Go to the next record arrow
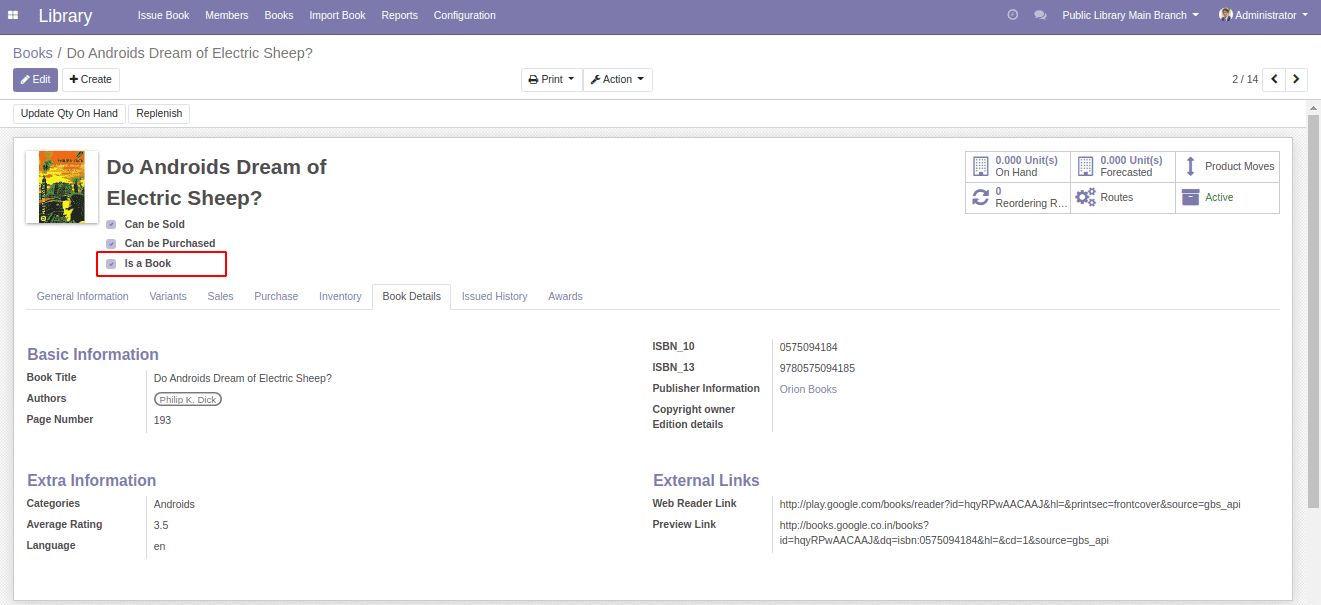Image resolution: width=1321 pixels, height=605 pixels. (x=1296, y=79)
